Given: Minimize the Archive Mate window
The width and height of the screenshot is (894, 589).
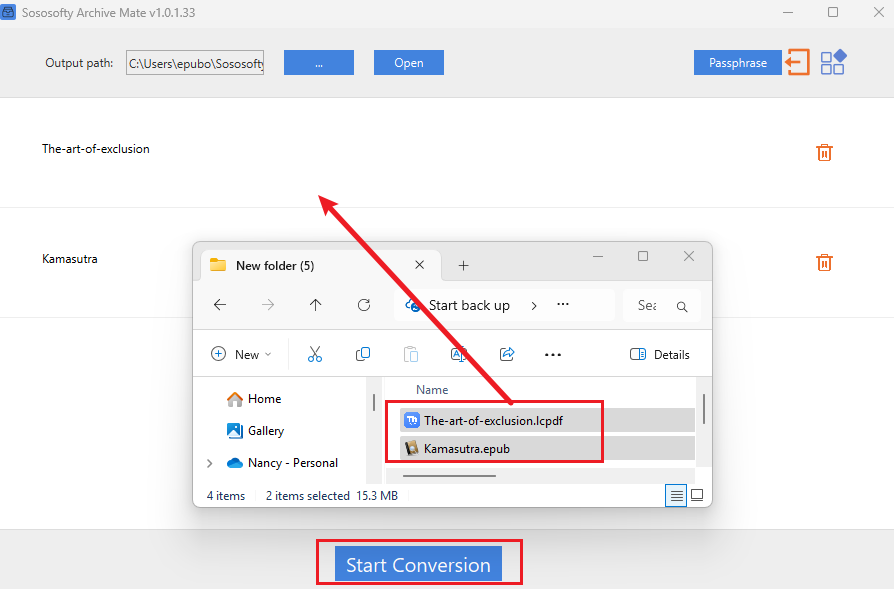Looking at the screenshot, I should (788, 13).
